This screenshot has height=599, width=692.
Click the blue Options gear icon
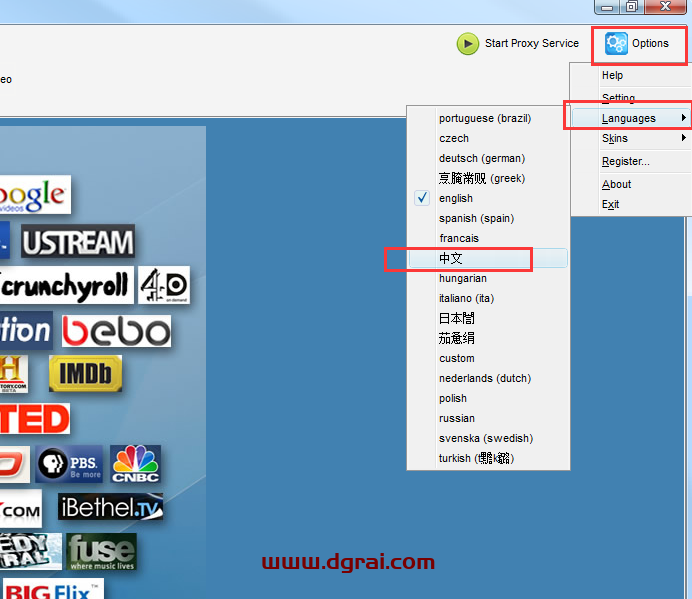[x=617, y=44]
